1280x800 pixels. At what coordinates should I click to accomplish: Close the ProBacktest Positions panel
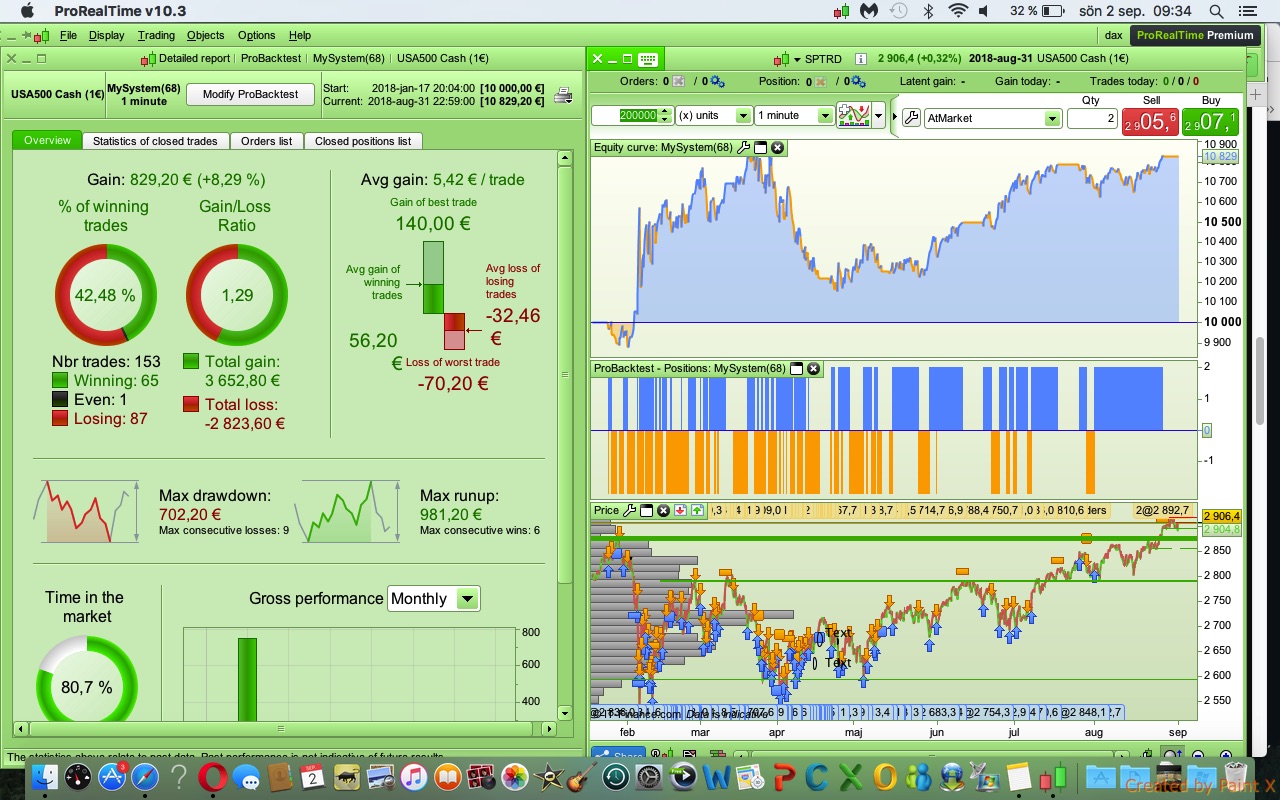point(813,368)
